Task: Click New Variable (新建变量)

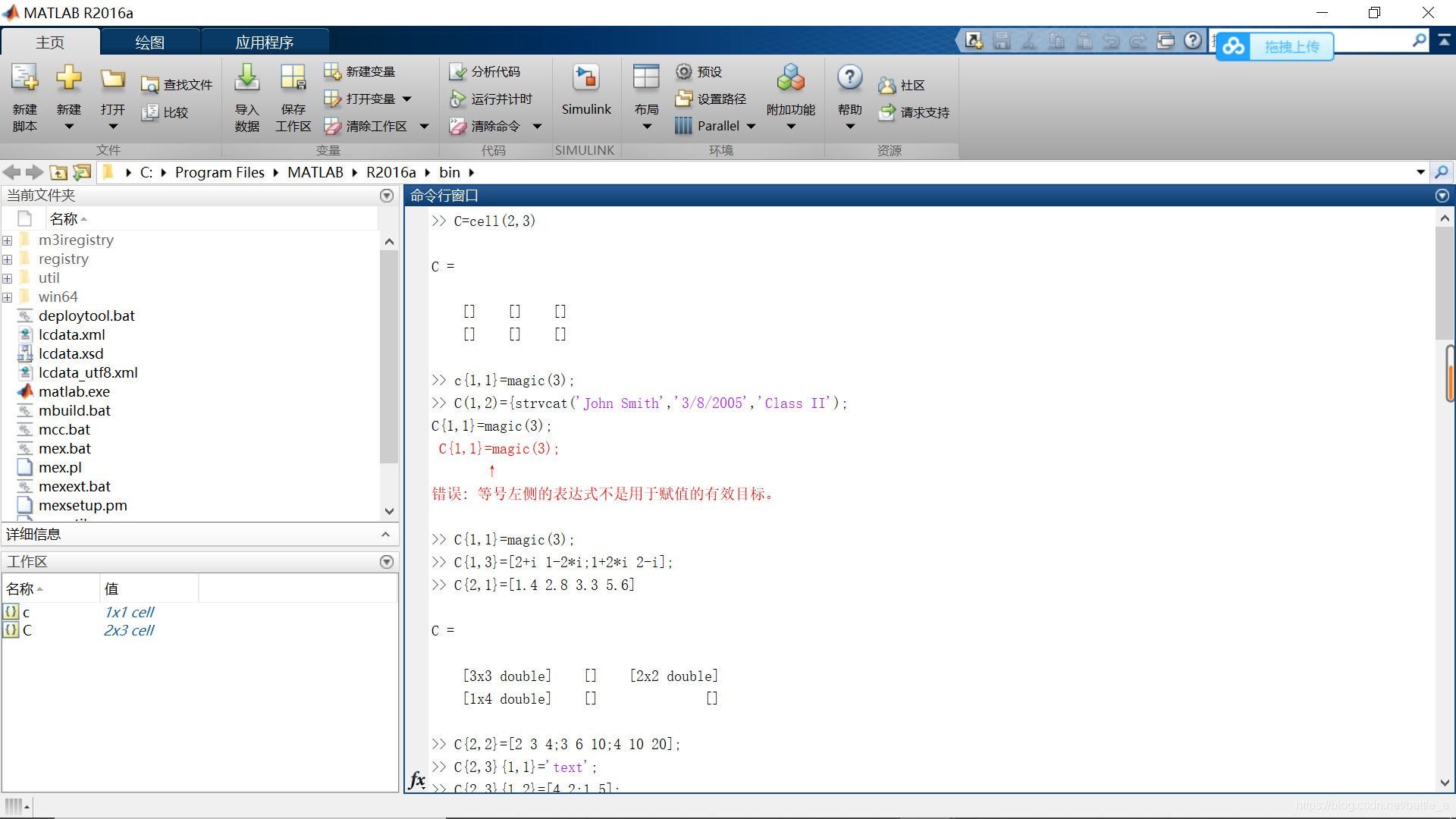Action: [359, 71]
